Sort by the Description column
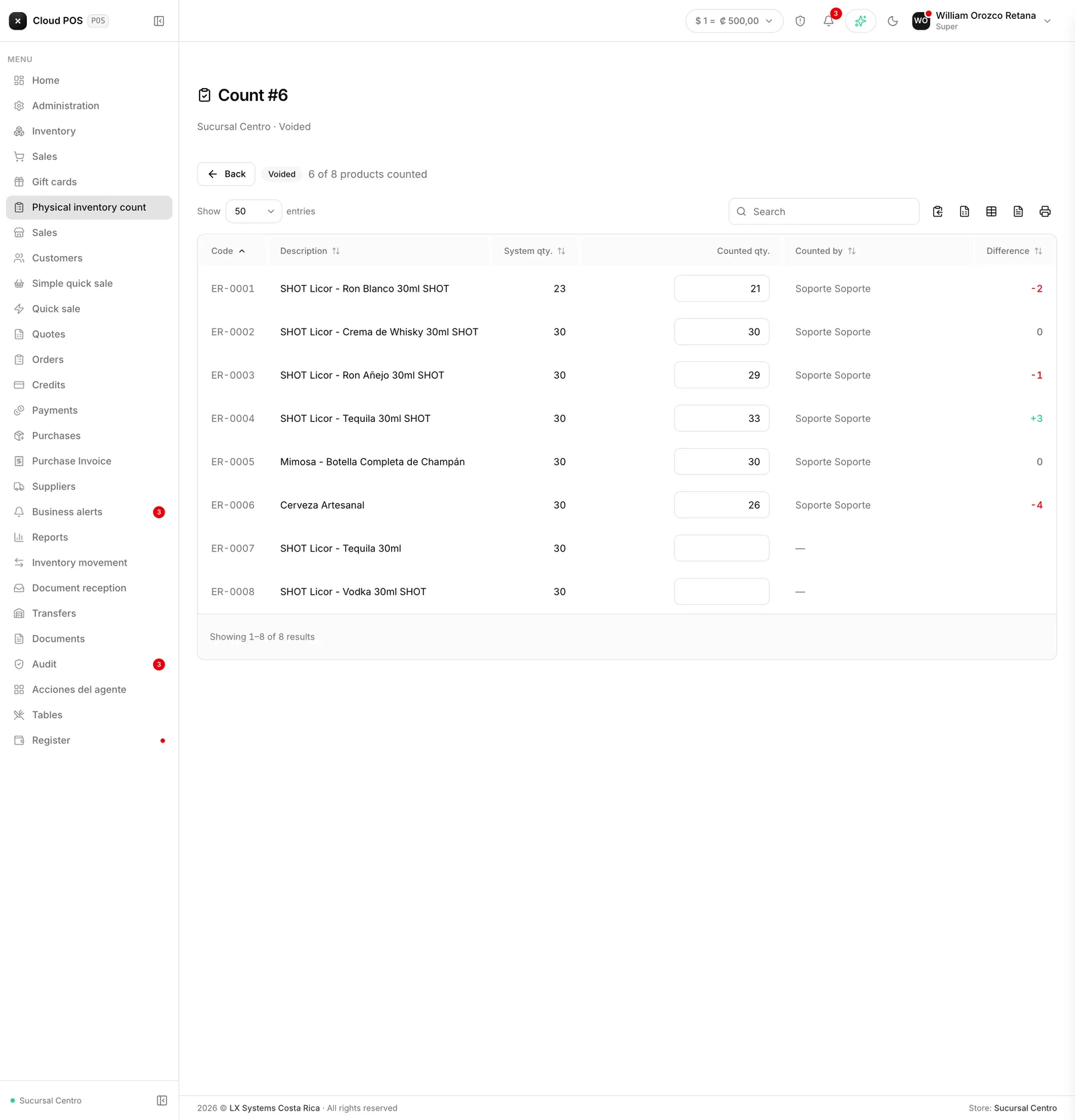This screenshot has width=1075, height=1120. pos(310,251)
